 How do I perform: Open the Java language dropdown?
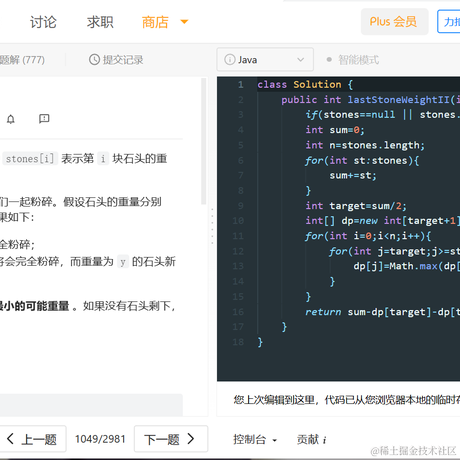point(265,60)
